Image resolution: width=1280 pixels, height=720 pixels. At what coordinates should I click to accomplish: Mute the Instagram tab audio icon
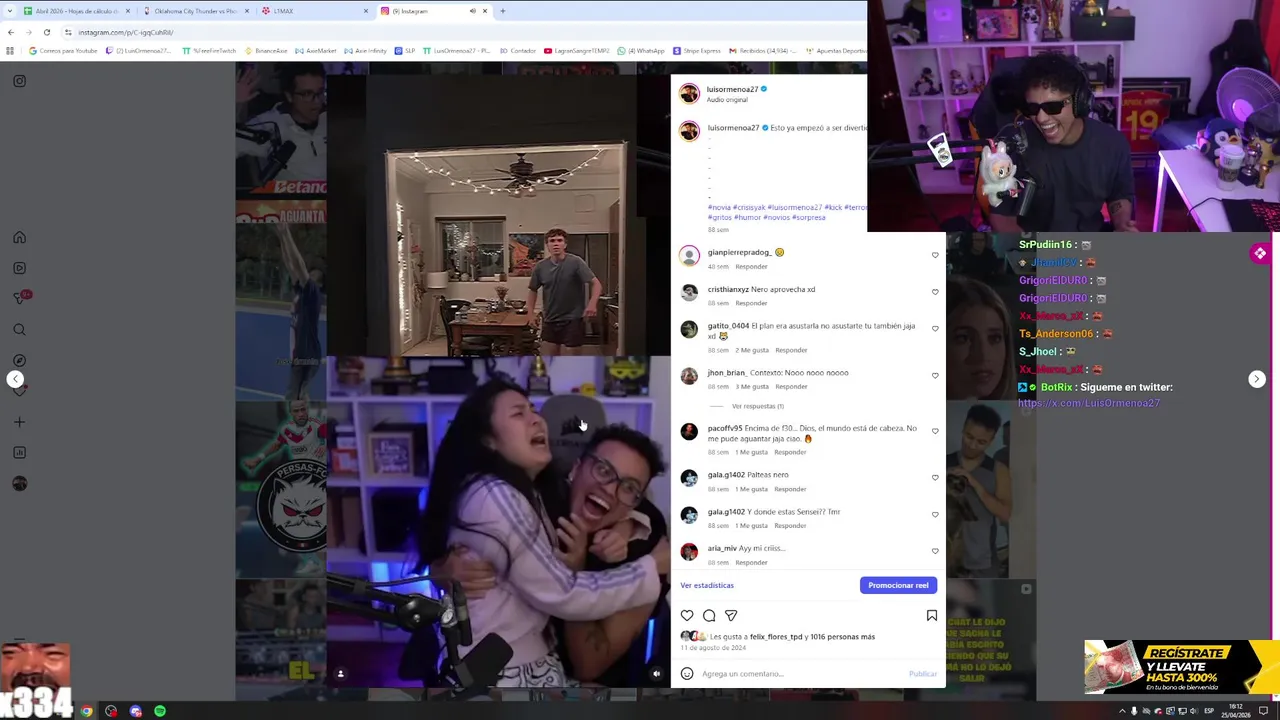click(472, 11)
